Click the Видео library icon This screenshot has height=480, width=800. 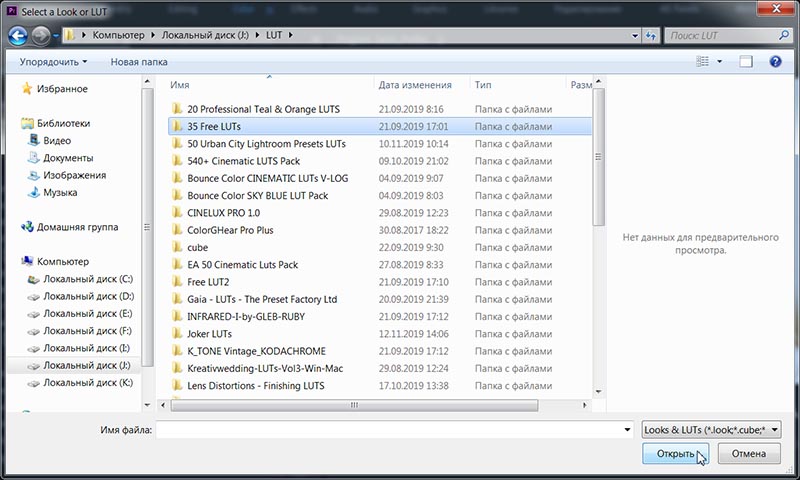pos(34,140)
